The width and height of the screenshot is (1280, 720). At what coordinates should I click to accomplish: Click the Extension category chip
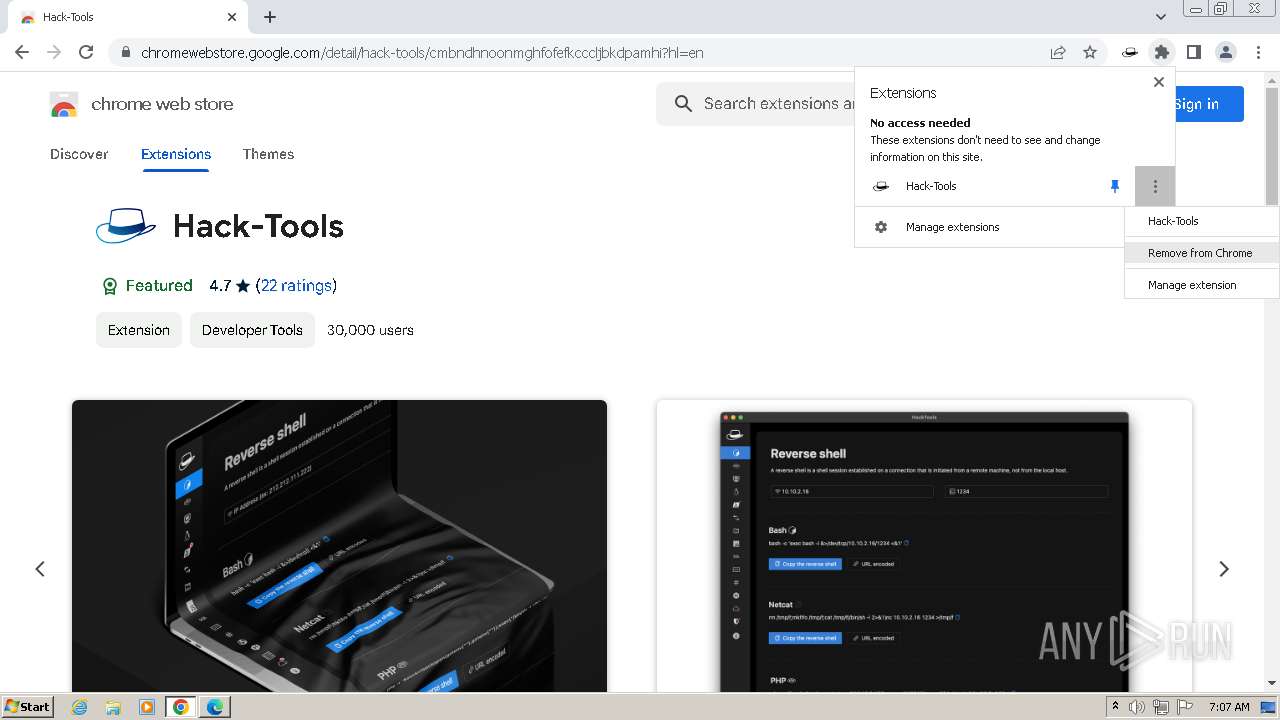(139, 330)
